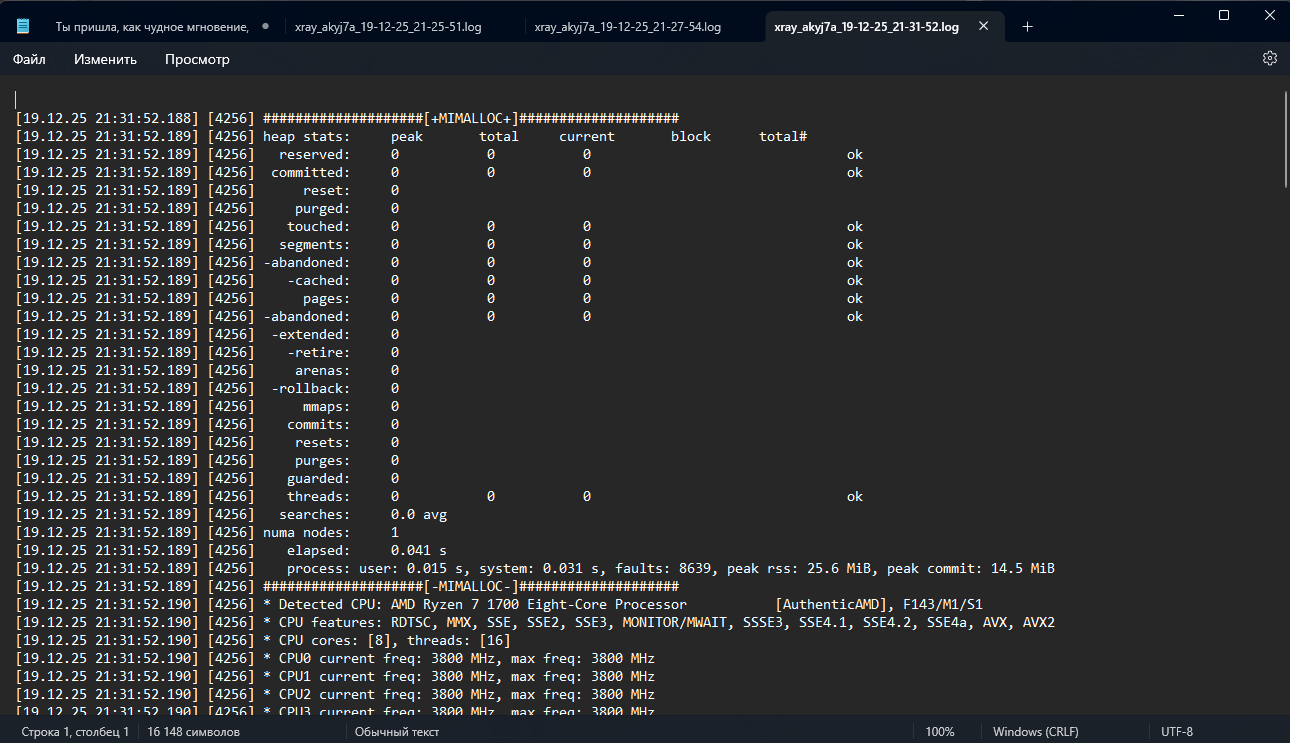
Task: Click the UTF-8 encoding indicator
Action: click(x=1176, y=732)
